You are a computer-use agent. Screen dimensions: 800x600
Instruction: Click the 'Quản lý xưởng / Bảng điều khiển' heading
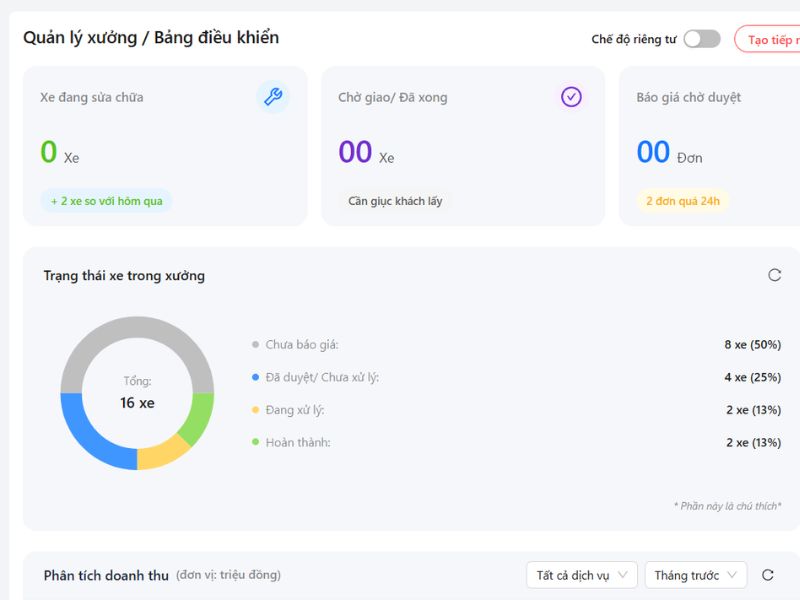(x=151, y=38)
